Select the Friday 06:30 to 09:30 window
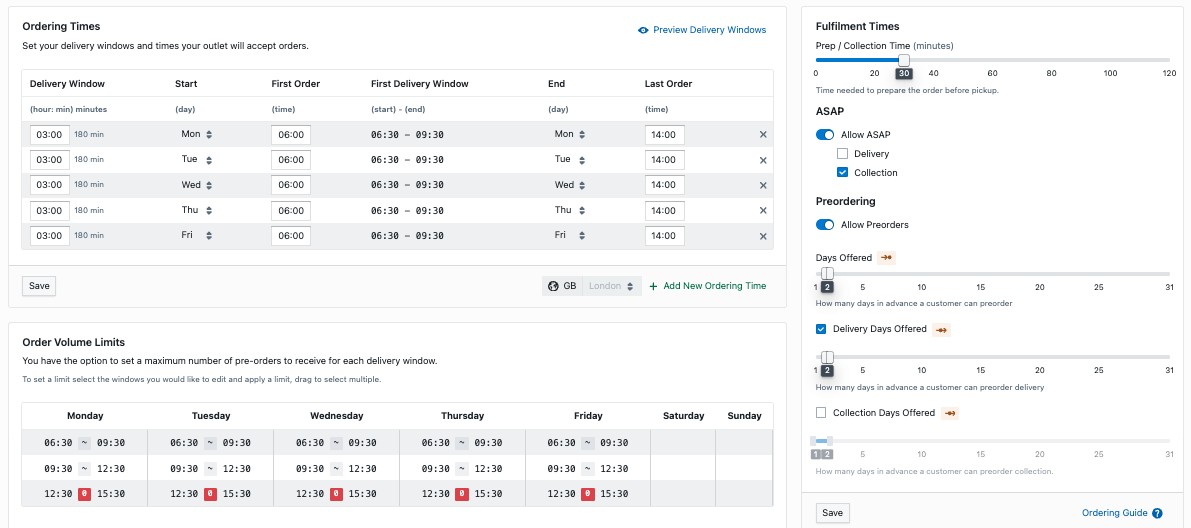 click(588, 442)
